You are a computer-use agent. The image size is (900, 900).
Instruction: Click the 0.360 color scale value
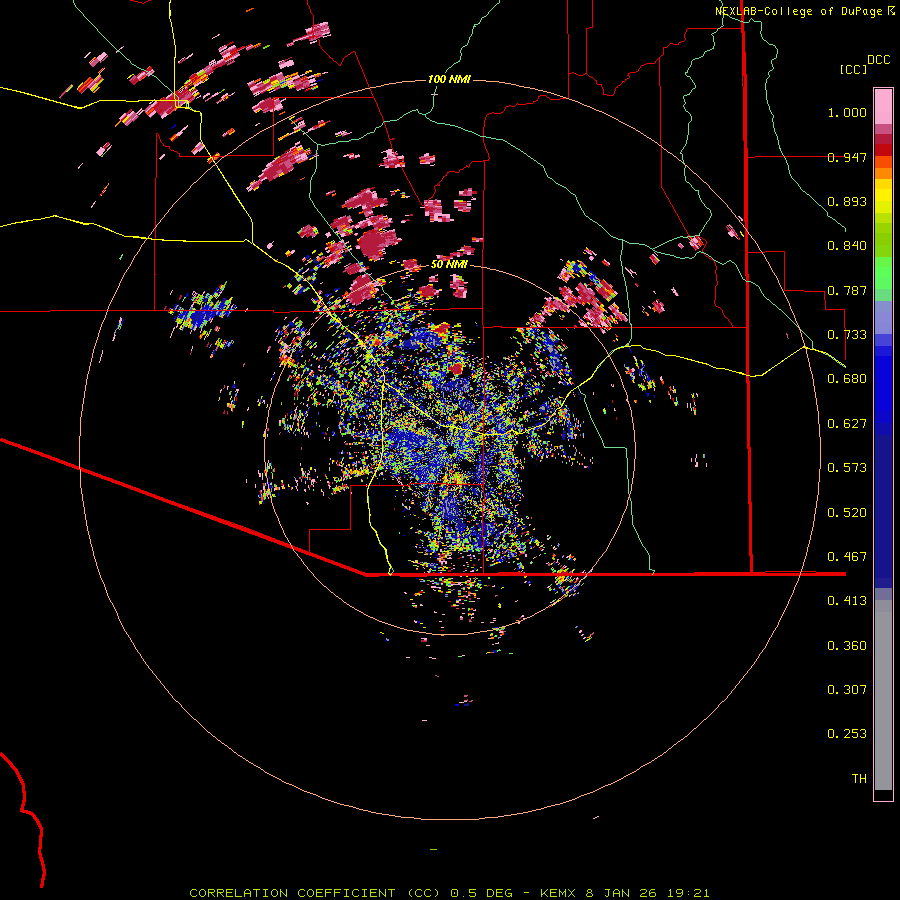coord(847,646)
